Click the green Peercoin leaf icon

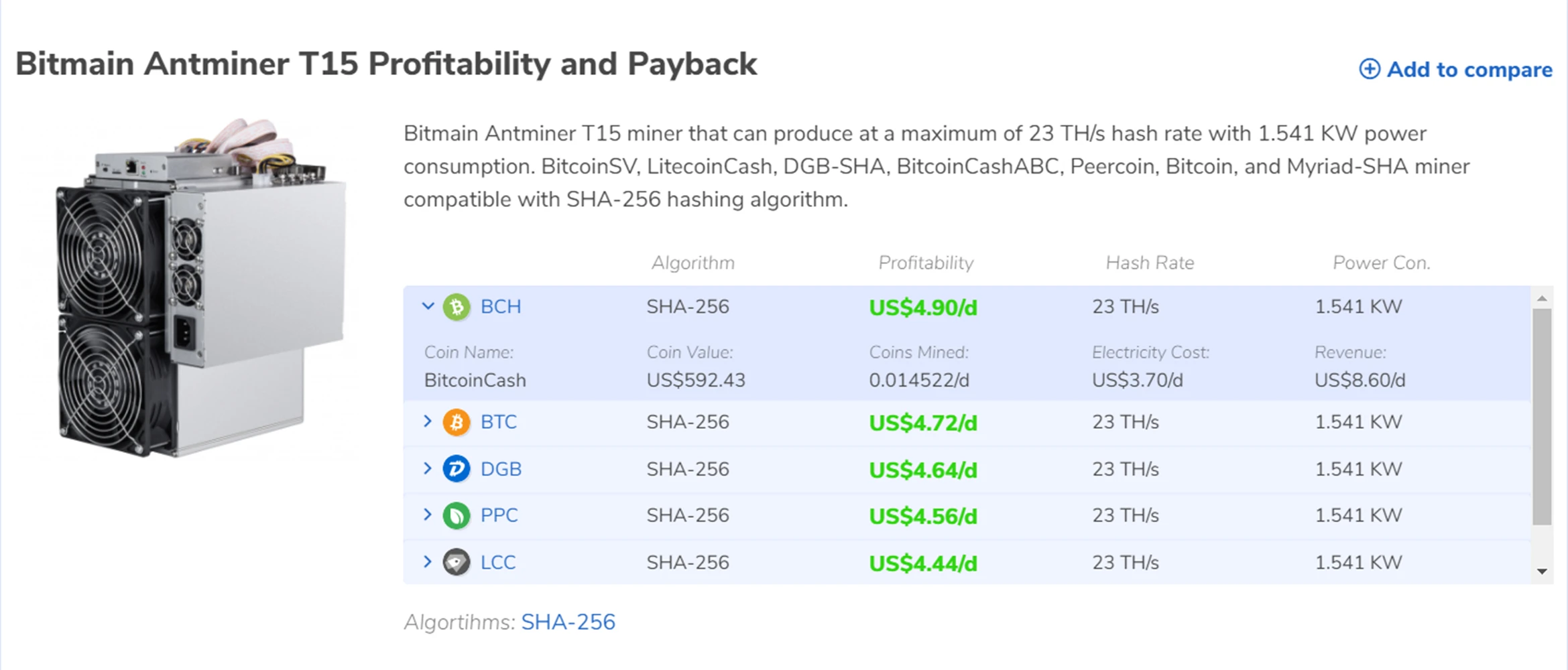[457, 516]
